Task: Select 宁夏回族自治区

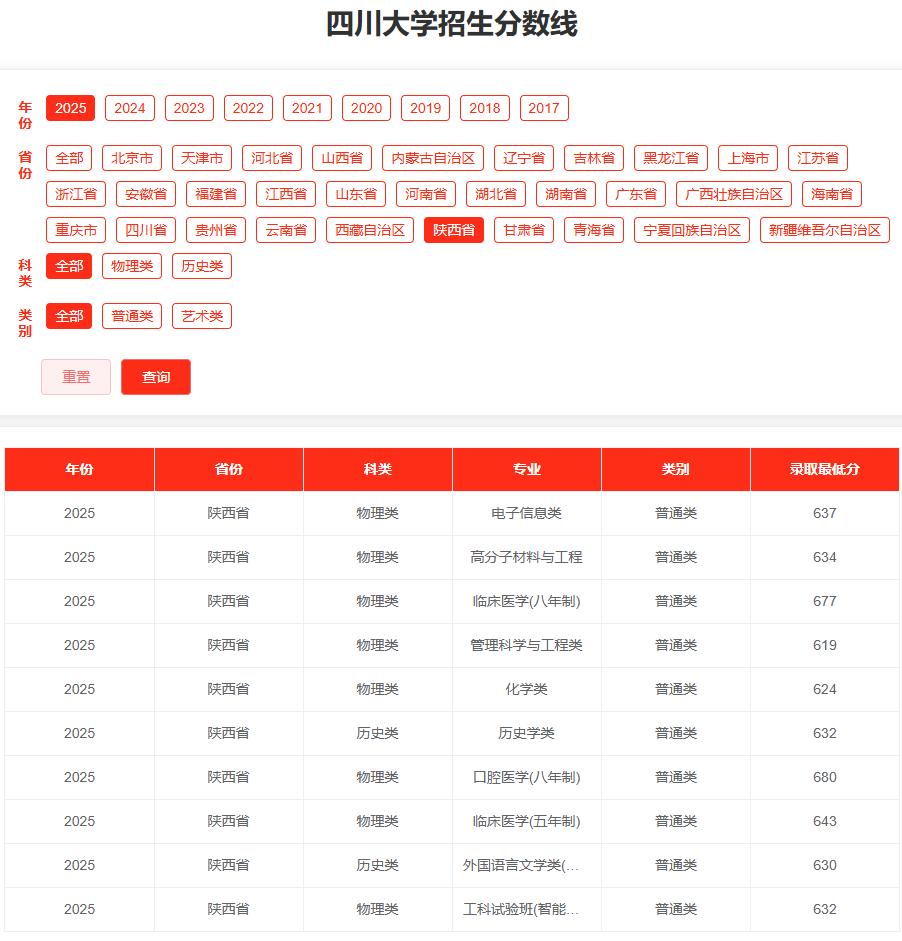Action: click(x=692, y=230)
